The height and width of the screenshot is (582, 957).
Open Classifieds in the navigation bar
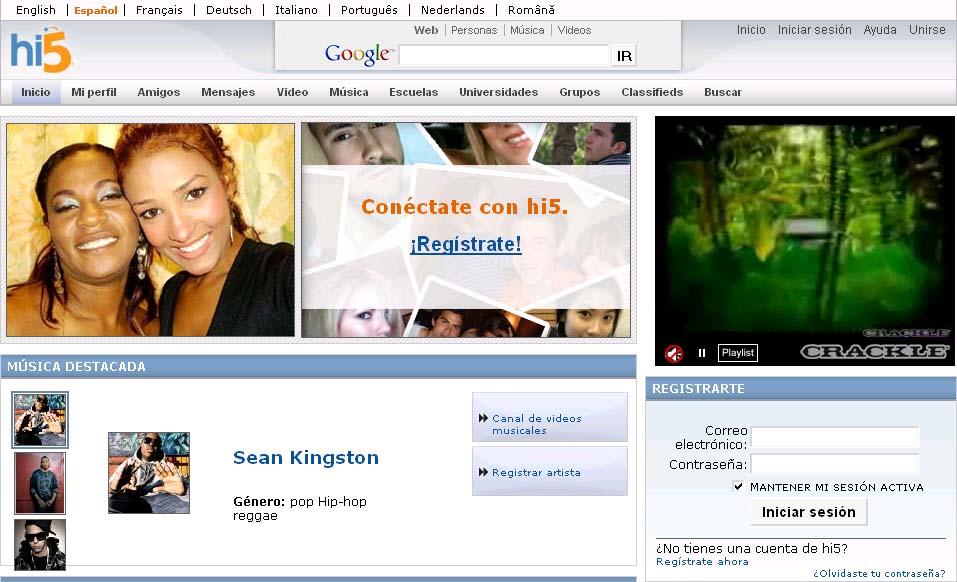click(x=652, y=92)
